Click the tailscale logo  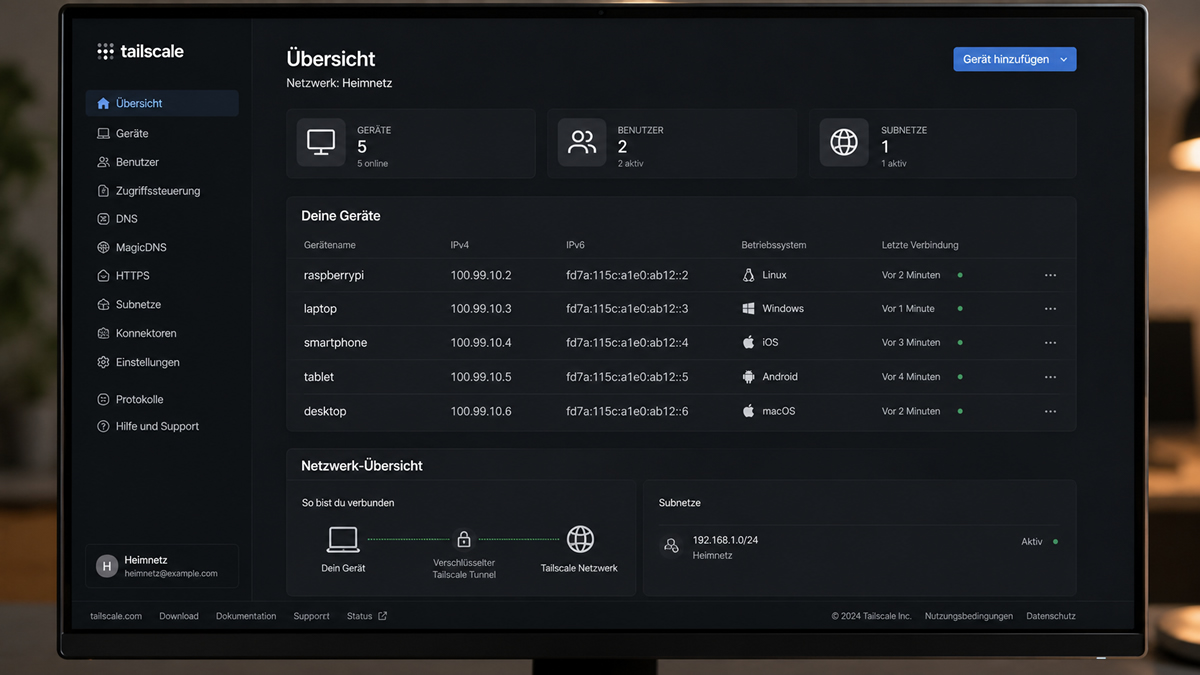tap(140, 51)
